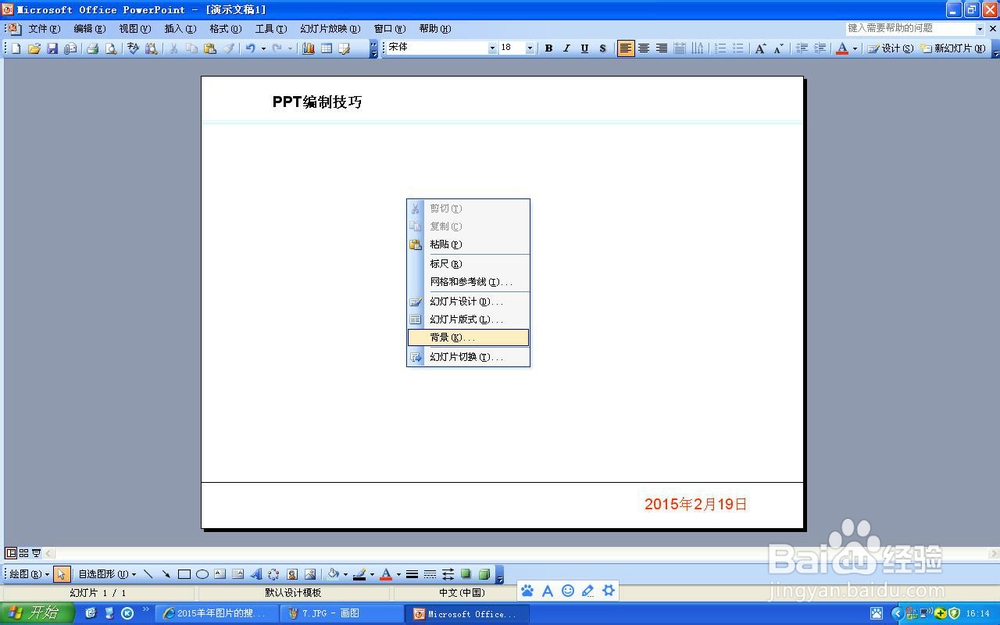Open line color dropdown arrow in drawing toolbar
1000x625 pixels.
372,574
